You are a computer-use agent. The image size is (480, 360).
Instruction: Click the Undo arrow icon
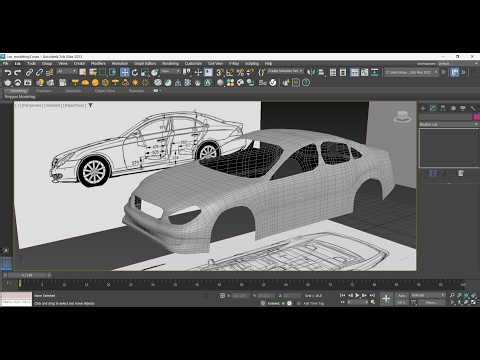click(x=8, y=72)
